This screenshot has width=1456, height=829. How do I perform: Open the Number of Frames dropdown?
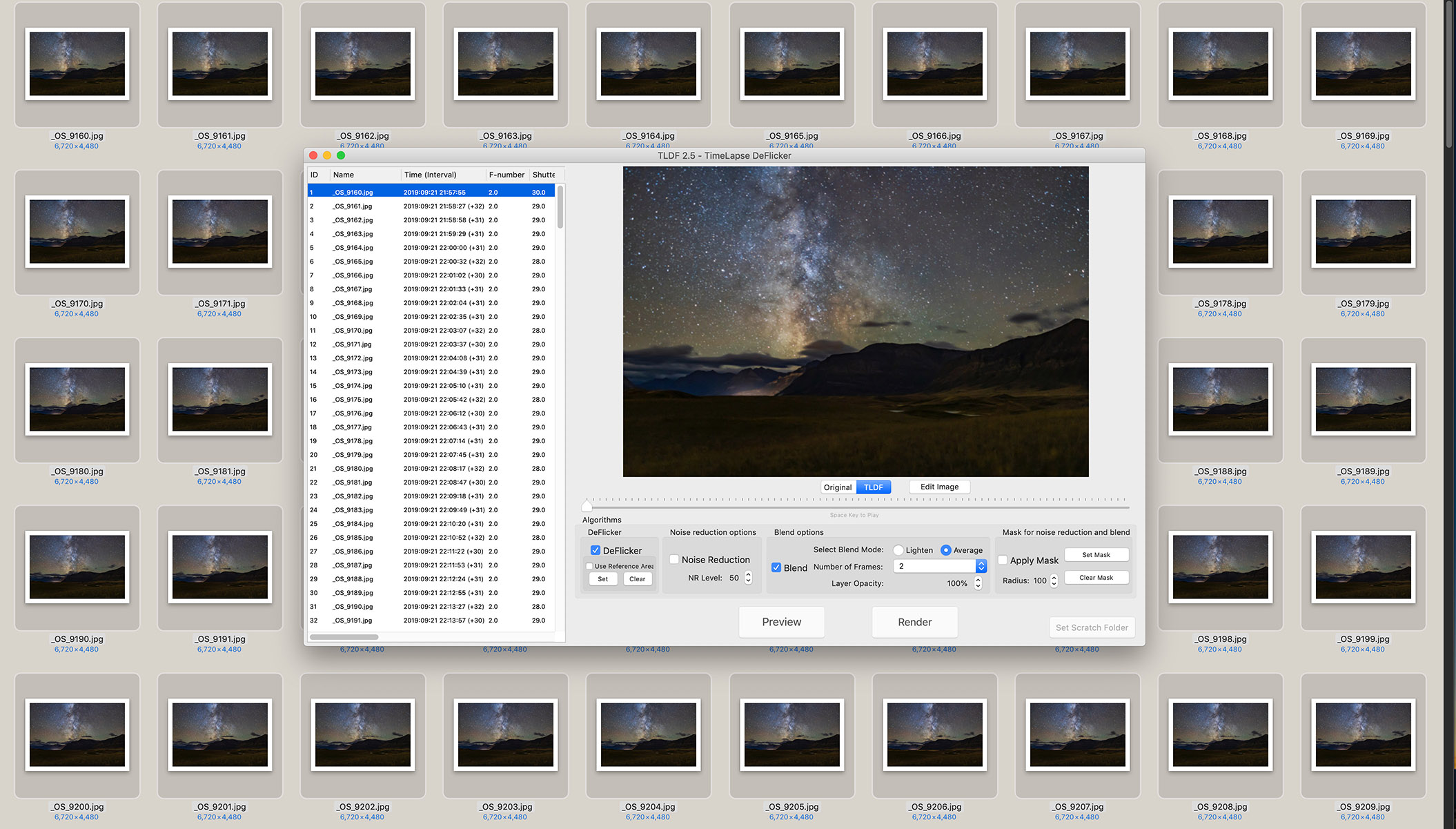tap(981, 566)
